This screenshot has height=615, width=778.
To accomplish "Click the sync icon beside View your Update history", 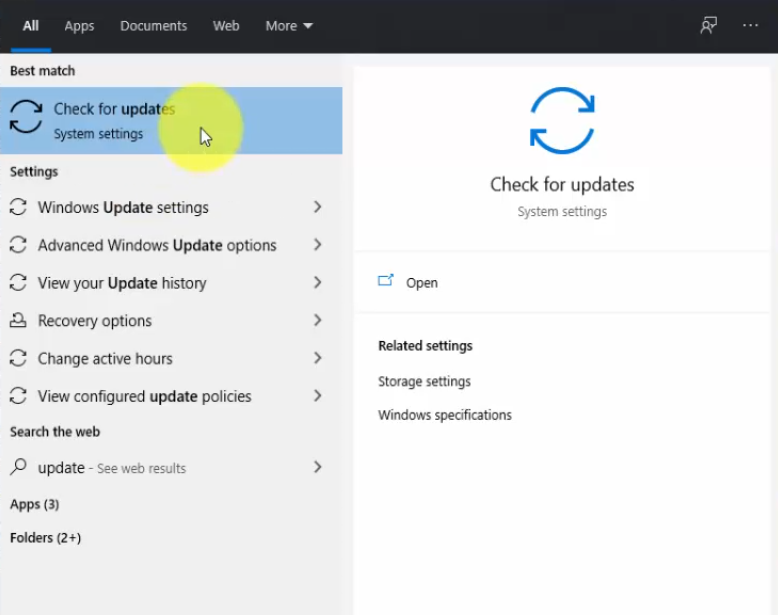I will click(18, 282).
